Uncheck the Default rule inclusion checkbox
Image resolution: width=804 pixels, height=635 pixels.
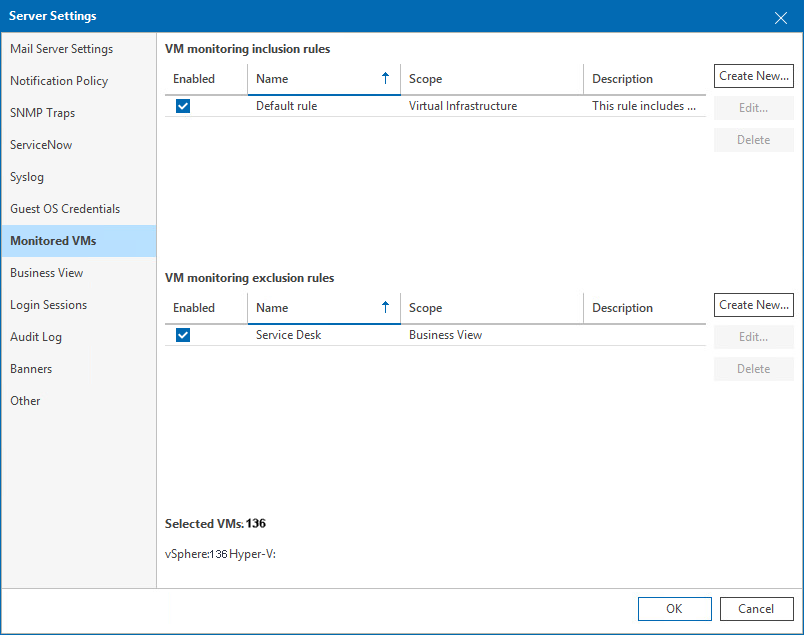coord(183,106)
